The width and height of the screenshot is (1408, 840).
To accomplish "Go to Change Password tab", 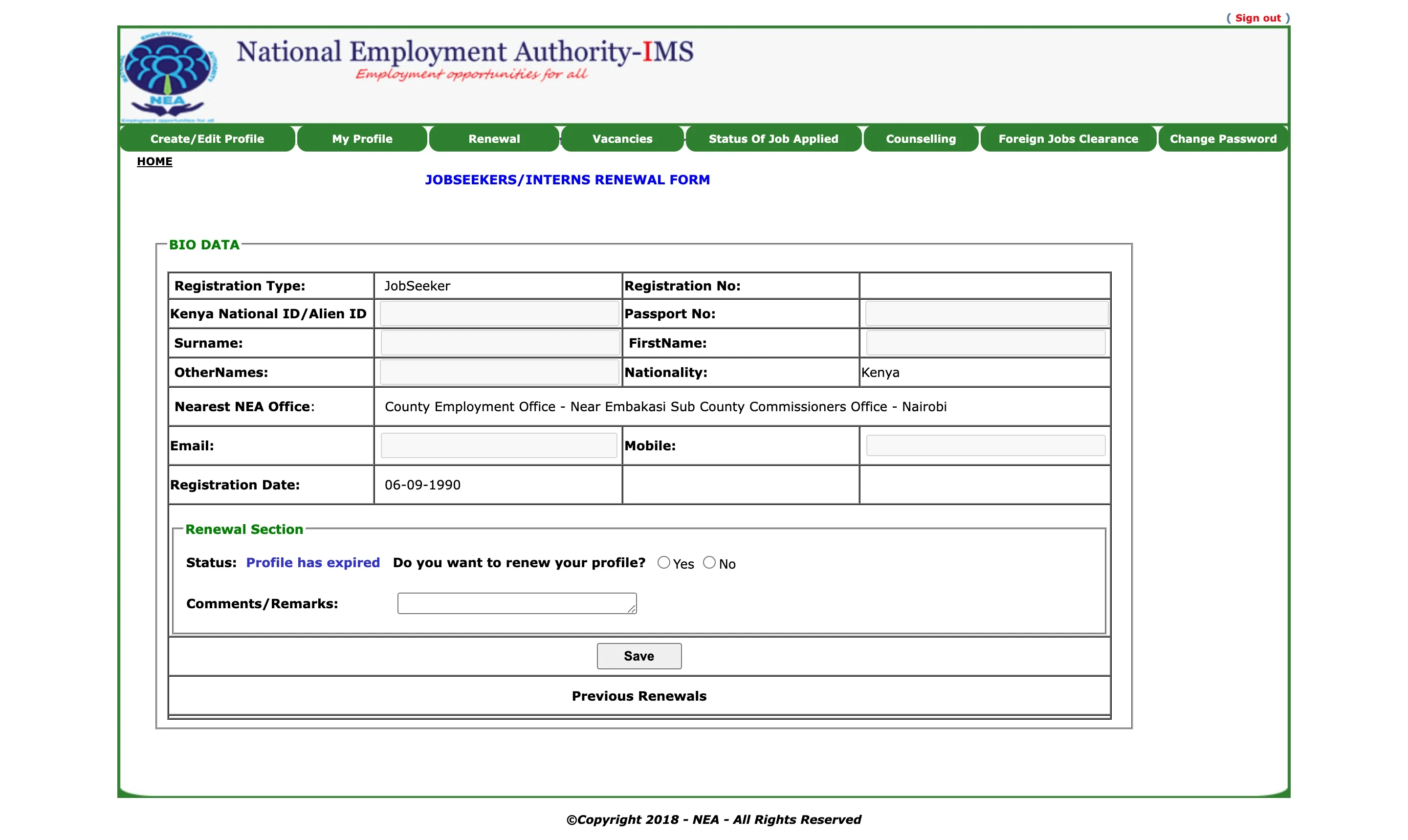I will point(1223,139).
